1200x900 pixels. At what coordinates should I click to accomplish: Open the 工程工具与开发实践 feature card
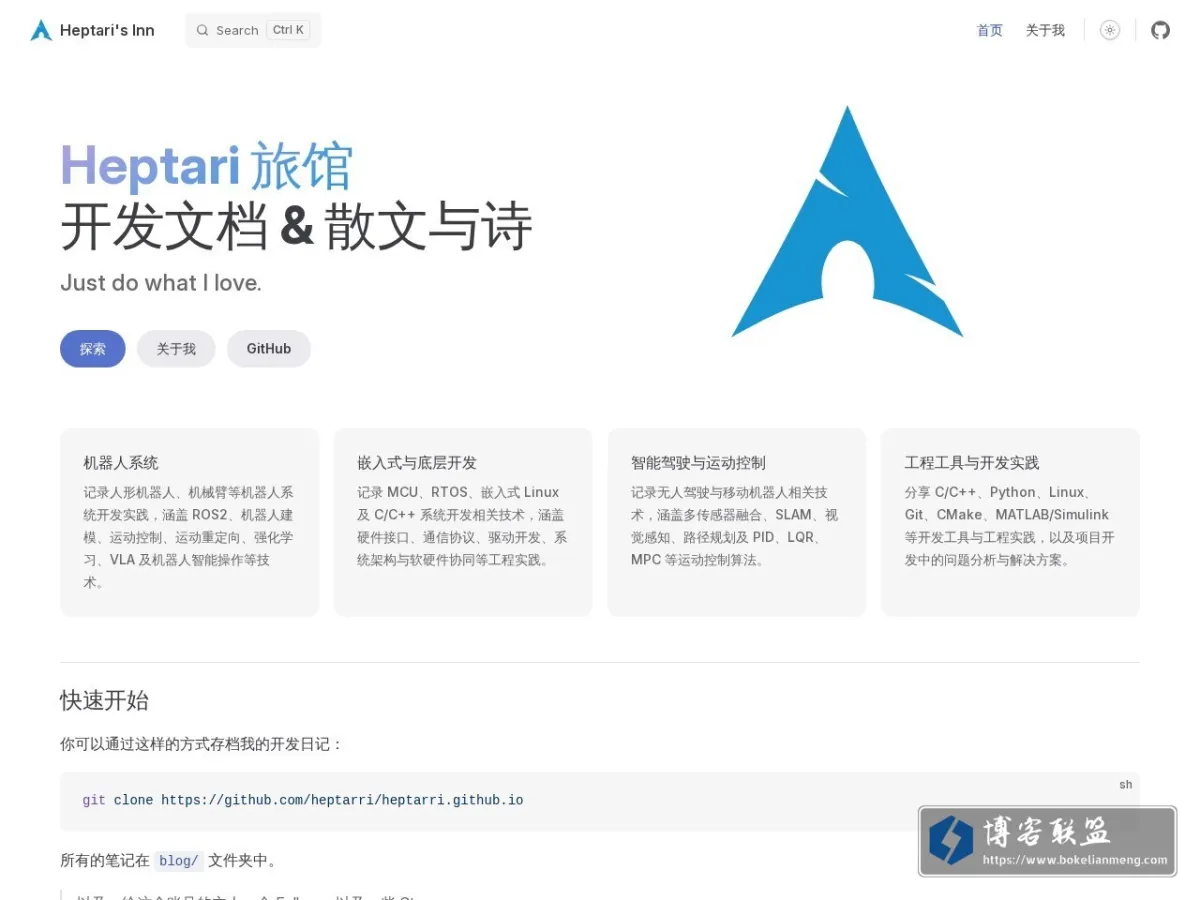pyautogui.click(x=1010, y=522)
